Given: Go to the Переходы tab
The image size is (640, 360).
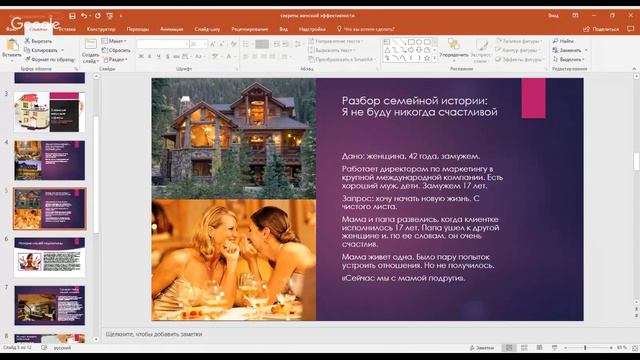Looking at the screenshot, I should click(x=138, y=29).
